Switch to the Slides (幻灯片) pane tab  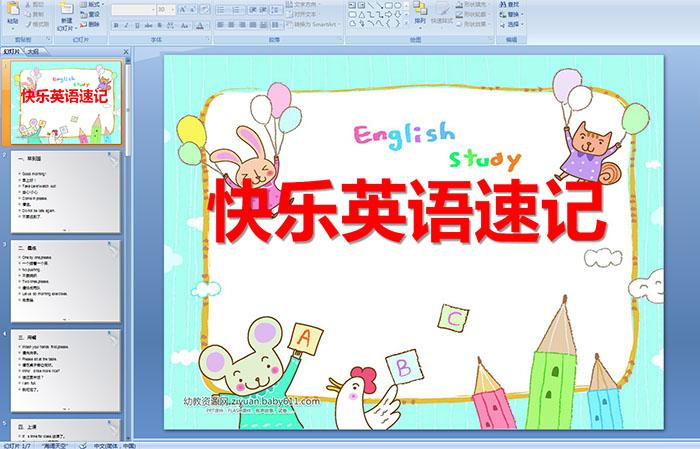[x=11, y=52]
